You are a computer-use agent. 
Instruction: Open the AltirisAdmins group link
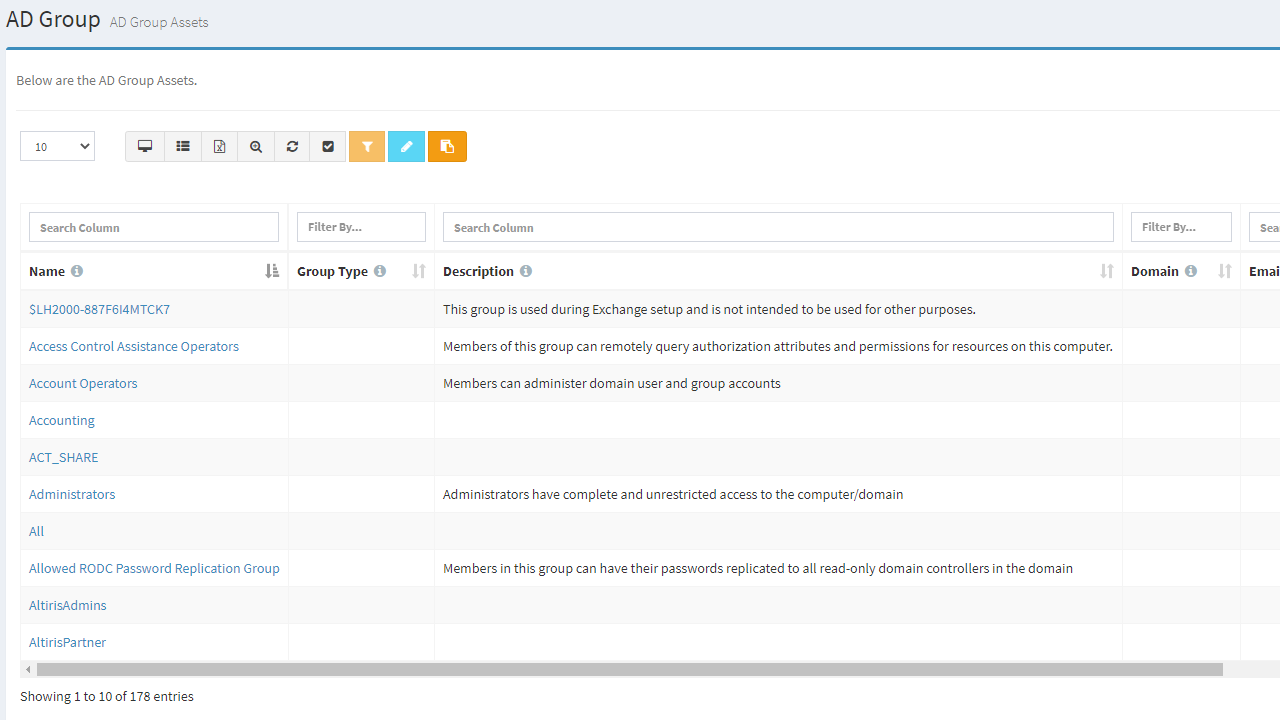(68, 605)
